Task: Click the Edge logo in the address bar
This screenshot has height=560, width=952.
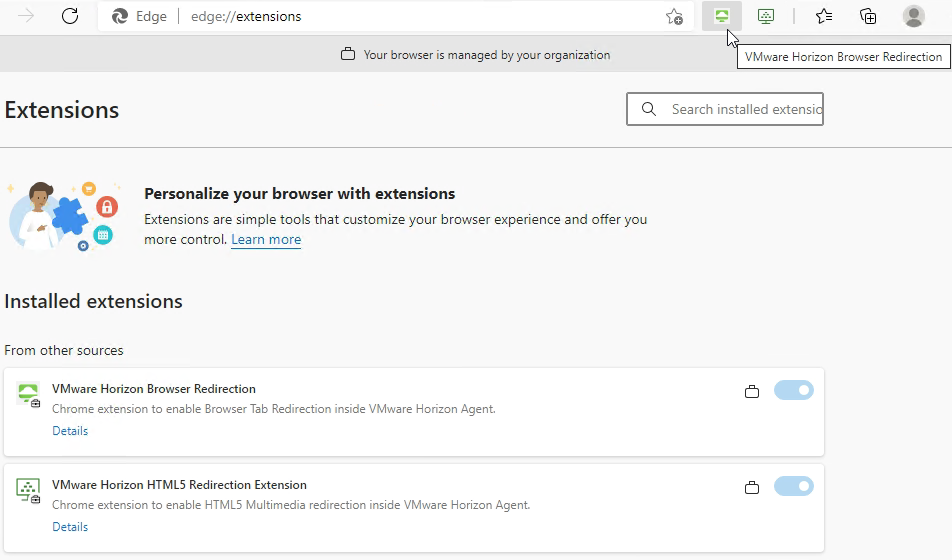Action: pyautogui.click(x=120, y=16)
